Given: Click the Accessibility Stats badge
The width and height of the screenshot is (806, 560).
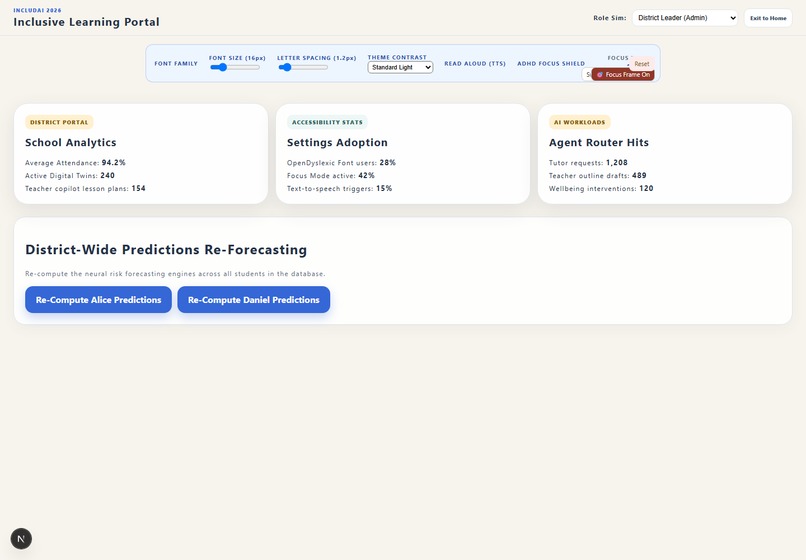Looking at the screenshot, I should pyautogui.click(x=327, y=122).
